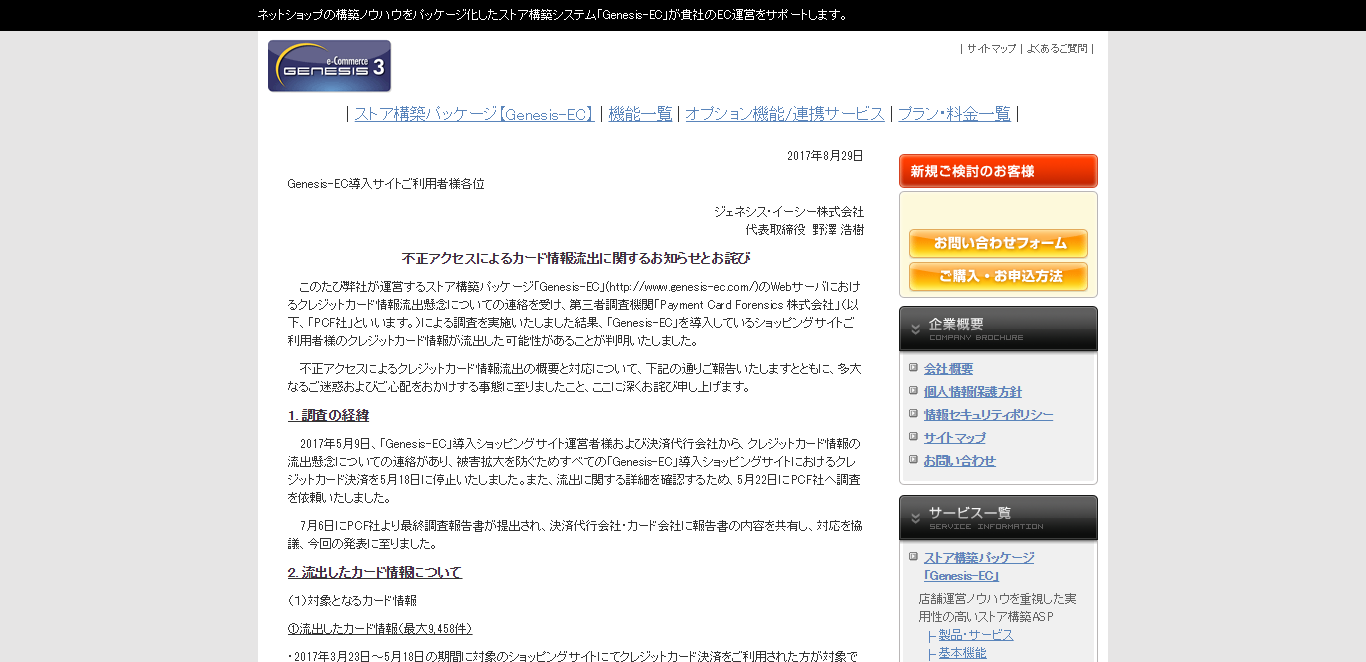Screen dimensions: 1366x662
Task: Click line starting ・2017年3月23日～5月18日の期間
Action: click(573, 656)
